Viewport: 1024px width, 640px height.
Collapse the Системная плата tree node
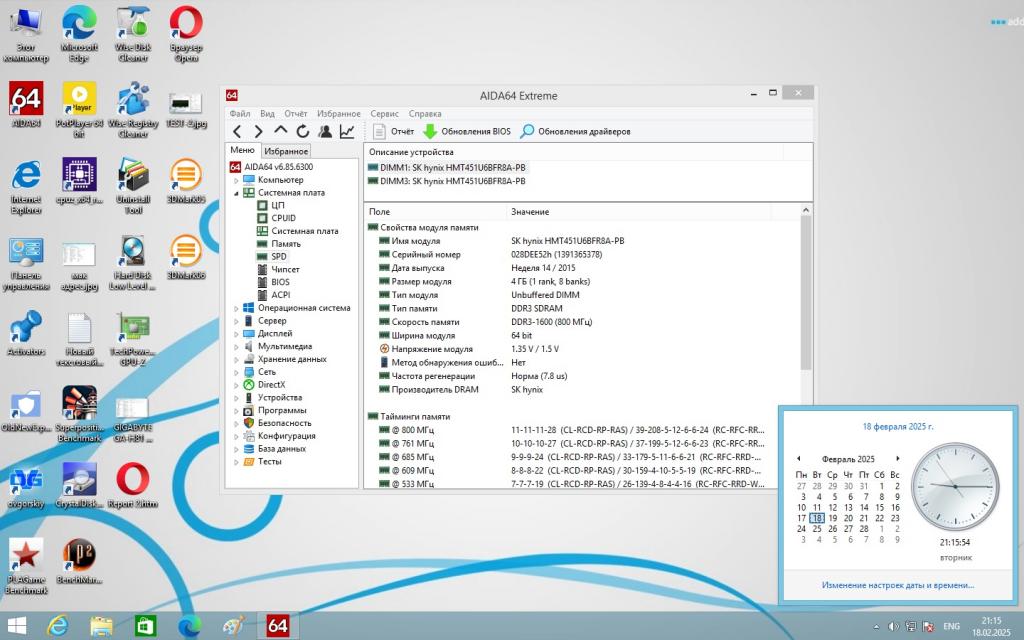pyautogui.click(x=236, y=193)
